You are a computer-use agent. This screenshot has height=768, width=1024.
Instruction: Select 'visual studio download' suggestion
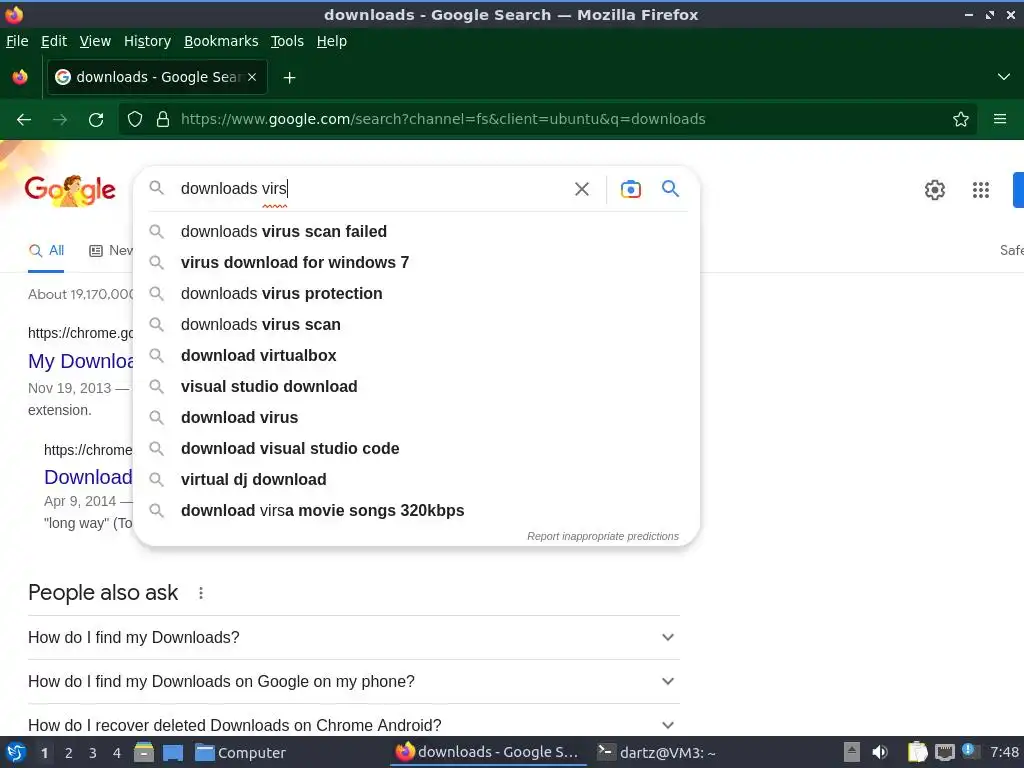click(417, 387)
